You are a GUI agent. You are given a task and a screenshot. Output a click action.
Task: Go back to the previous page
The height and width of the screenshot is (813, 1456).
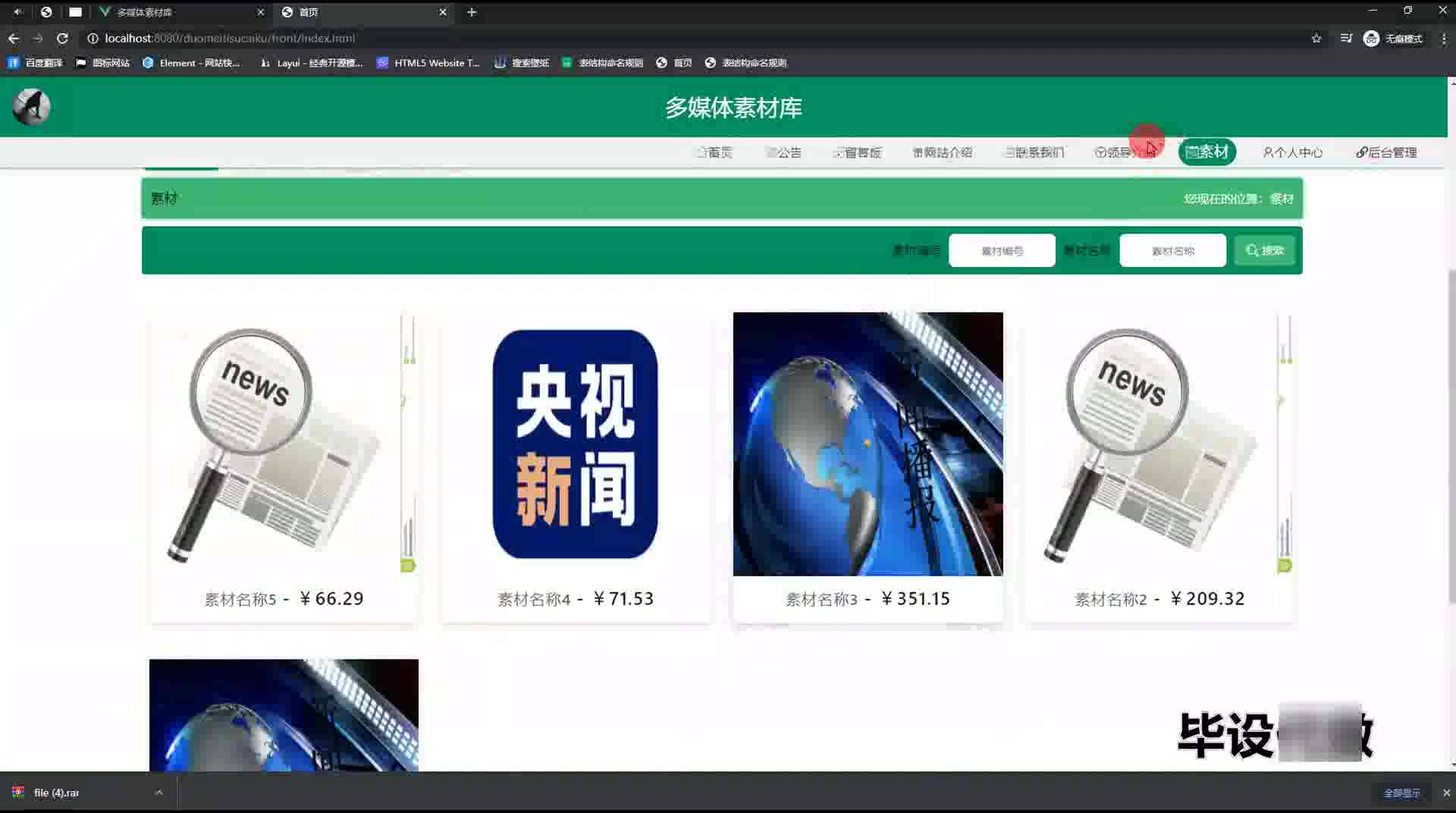(x=14, y=38)
